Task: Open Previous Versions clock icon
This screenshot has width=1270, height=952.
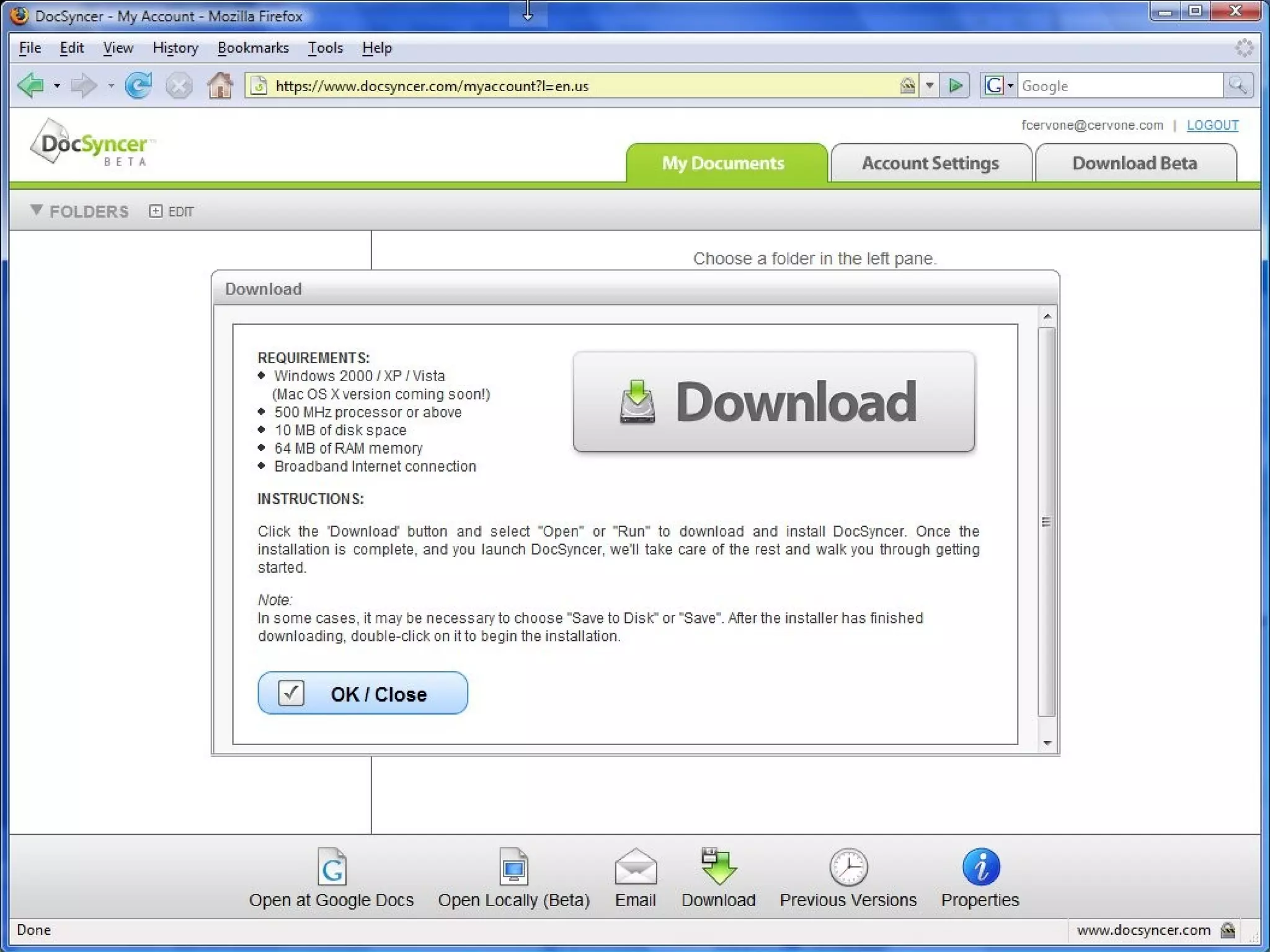Action: [848, 866]
